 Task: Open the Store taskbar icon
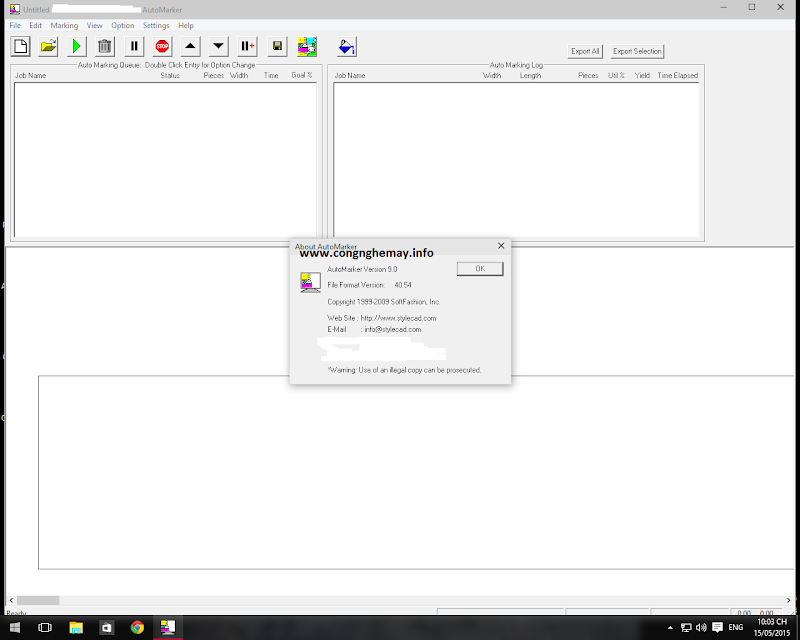click(106, 627)
